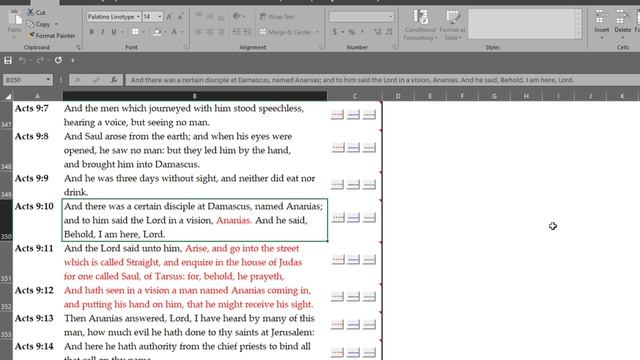Click Cancel X beside formula bar
Image resolution: width=640 pixels, height=360 pixels.
[x=78, y=80]
